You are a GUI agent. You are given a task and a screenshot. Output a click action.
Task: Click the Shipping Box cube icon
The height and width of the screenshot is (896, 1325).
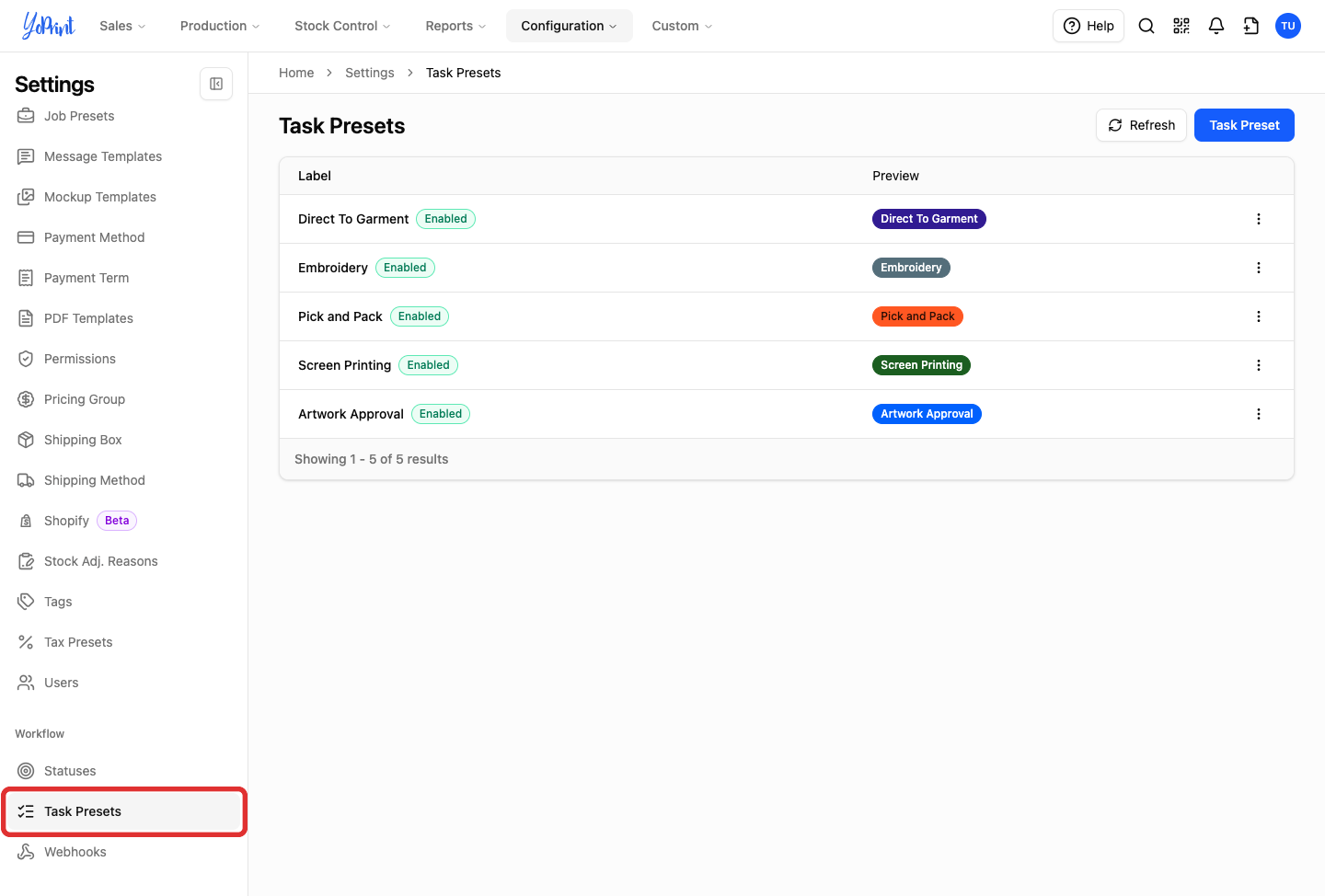26,440
